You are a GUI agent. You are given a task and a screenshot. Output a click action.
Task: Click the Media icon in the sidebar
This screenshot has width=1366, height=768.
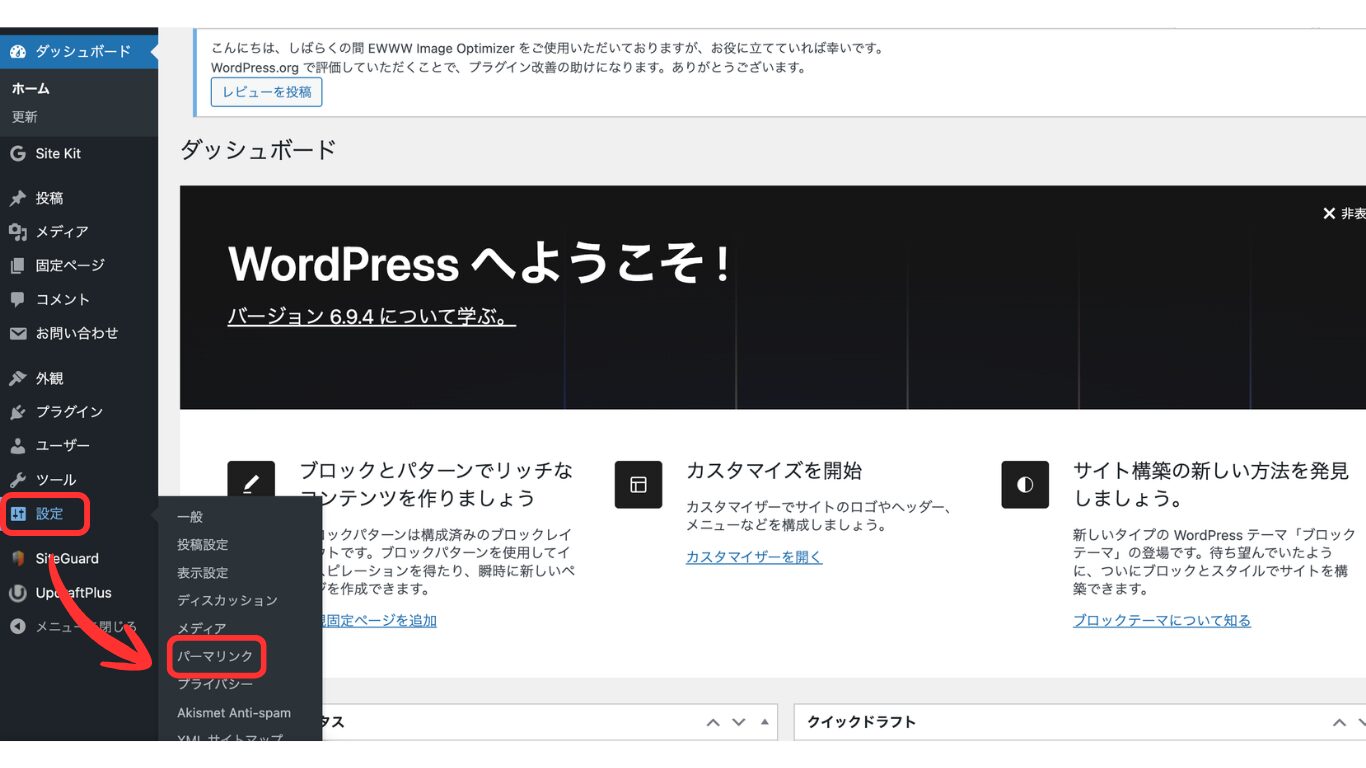(x=17, y=232)
